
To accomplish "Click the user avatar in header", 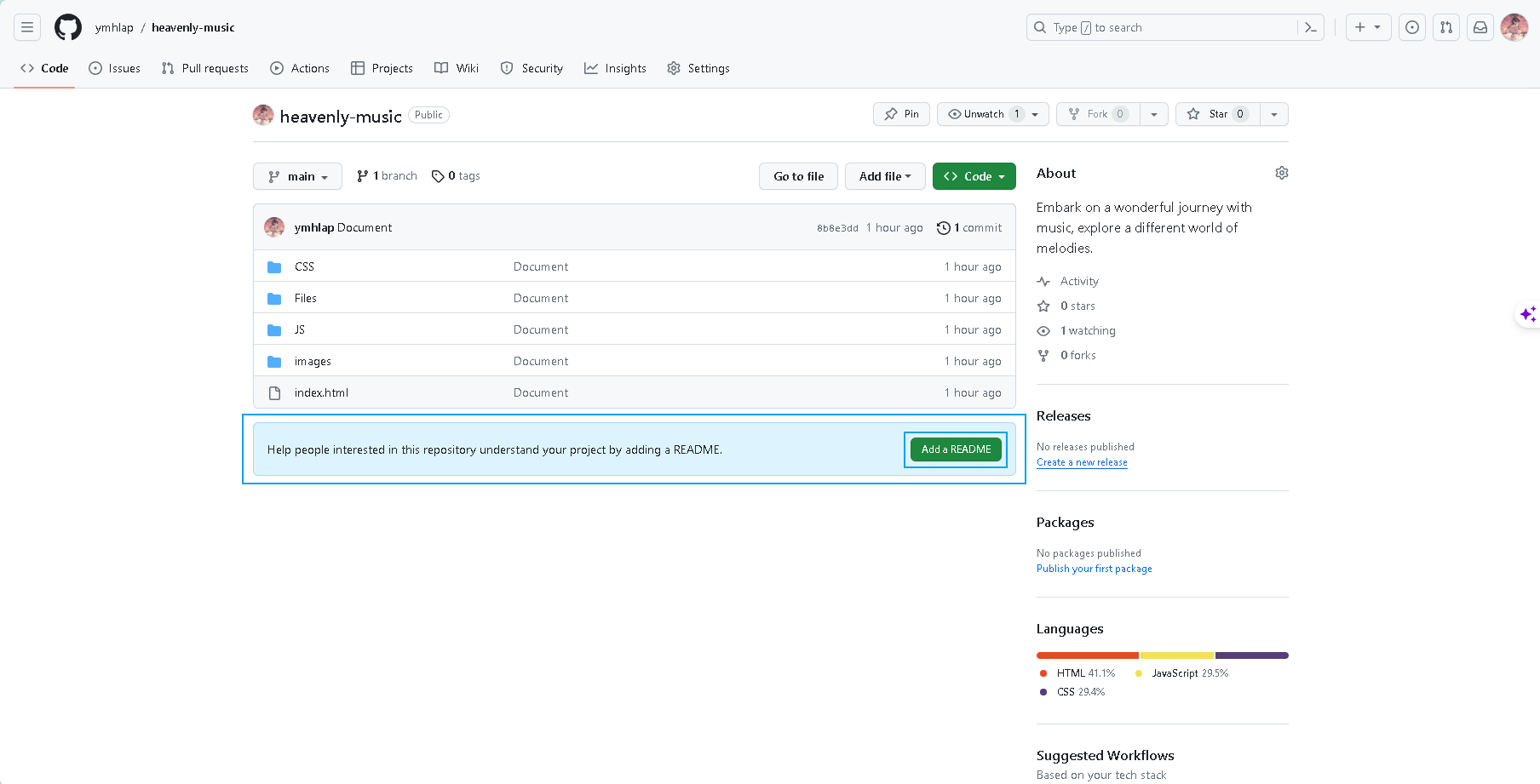I will 1514,27.
